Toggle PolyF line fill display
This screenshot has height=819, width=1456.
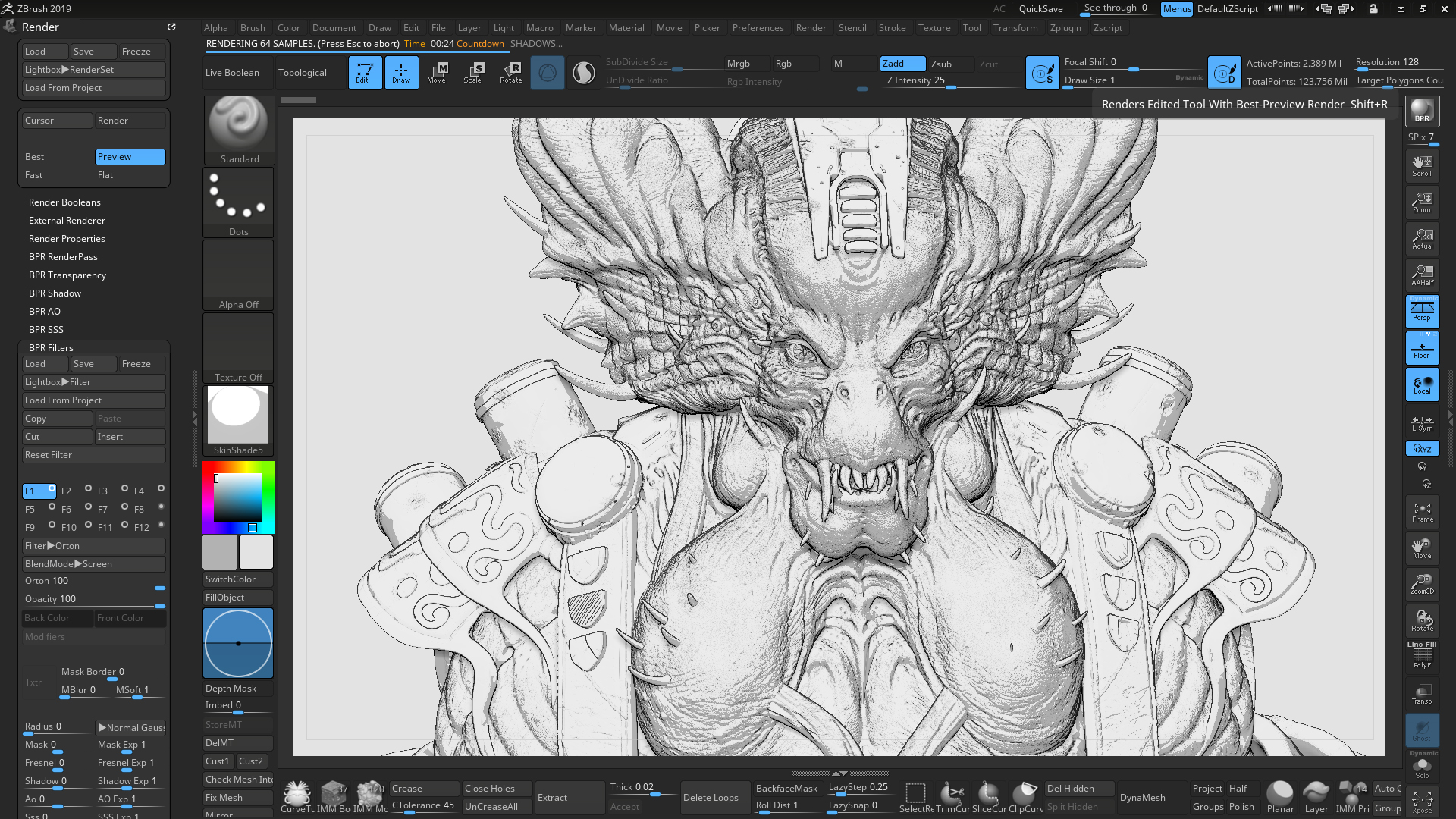1422,656
